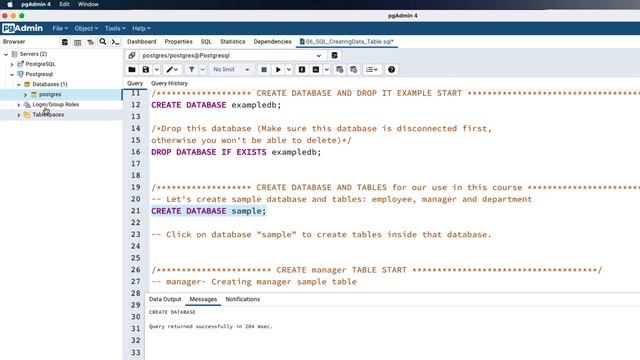Screen dimensions: 640x360
Task: Switch to the Notifications tab
Action: [243, 299]
